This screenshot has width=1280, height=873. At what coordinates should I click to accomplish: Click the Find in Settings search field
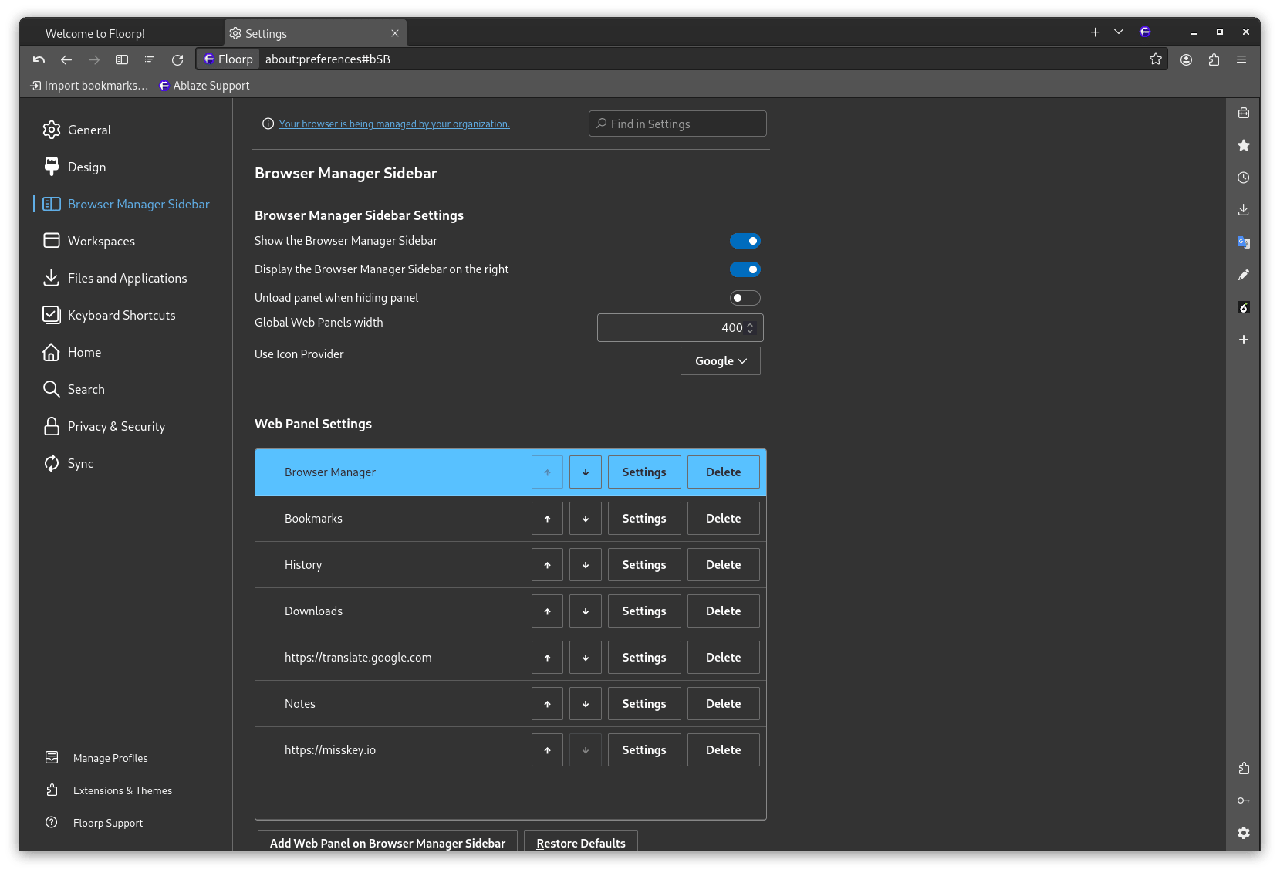[678, 124]
